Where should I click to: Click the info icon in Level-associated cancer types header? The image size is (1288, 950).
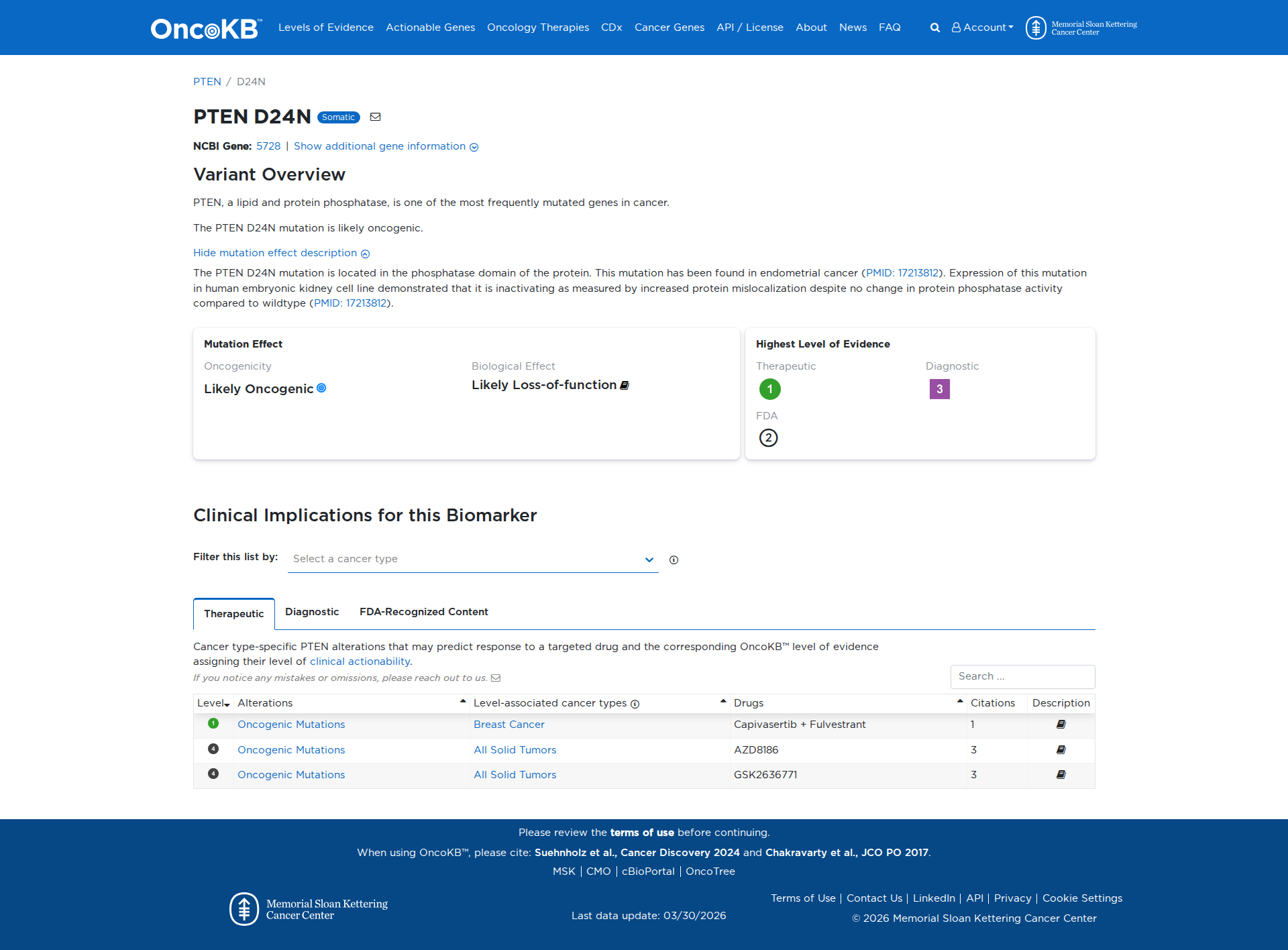[x=635, y=704]
